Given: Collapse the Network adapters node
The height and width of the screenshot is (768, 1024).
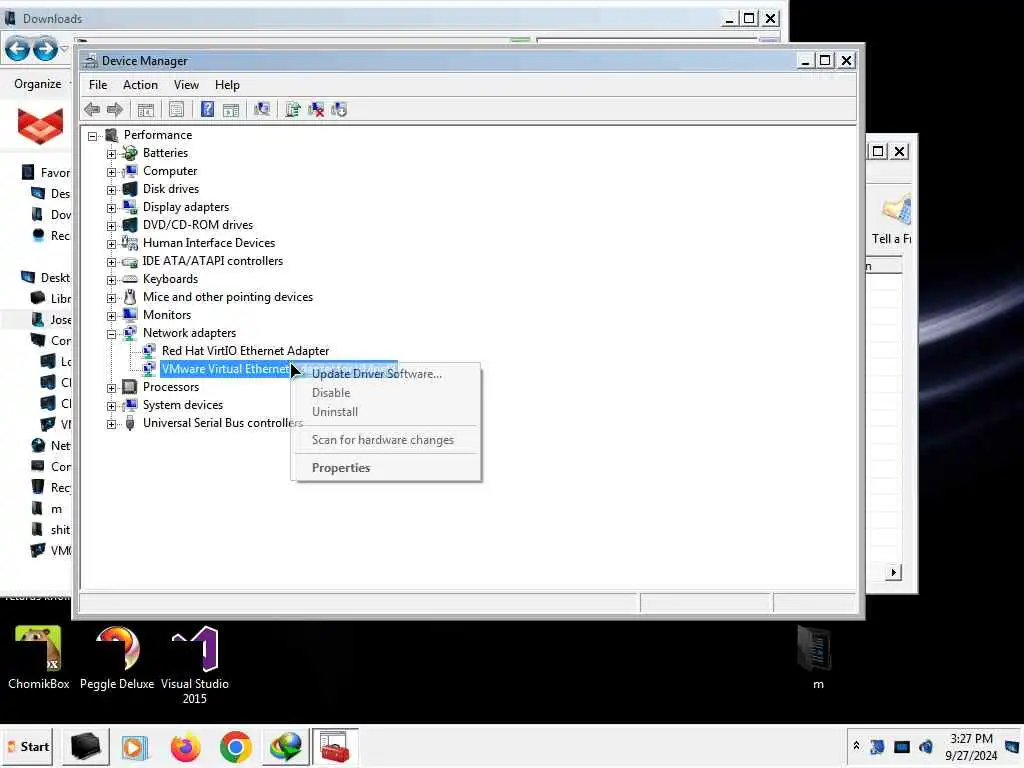Looking at the screenshot, I should [x=112, y=334].
